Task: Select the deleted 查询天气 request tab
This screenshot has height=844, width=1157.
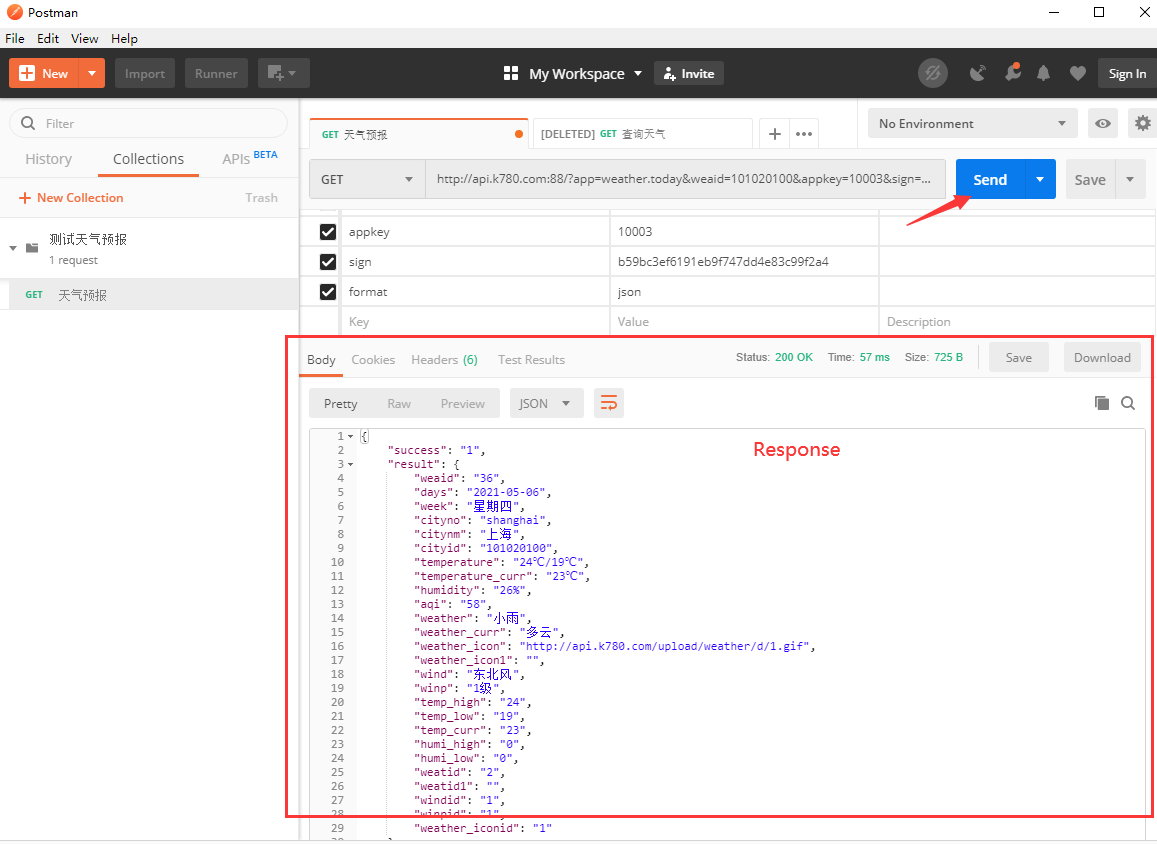Action: pos(642,134)
